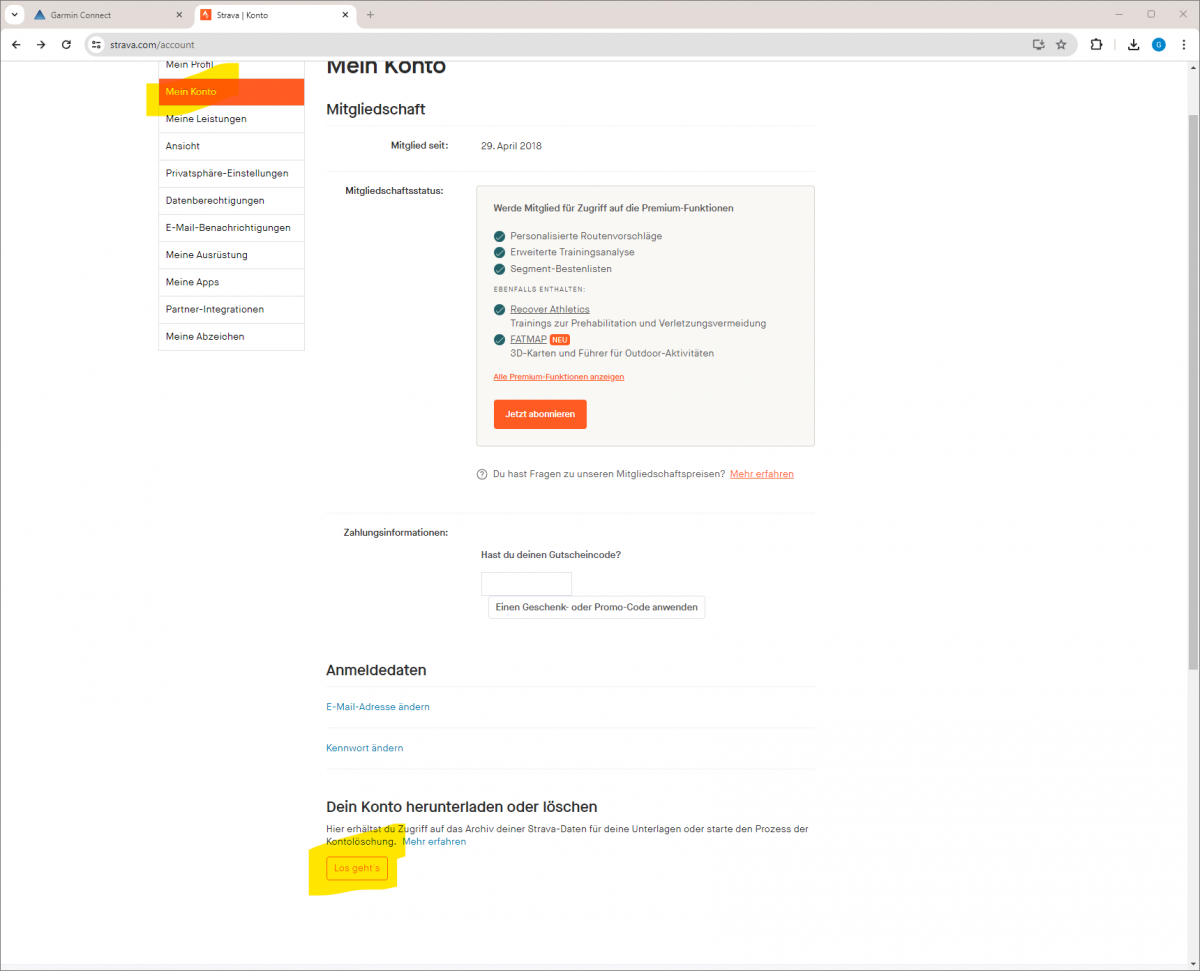Open the three-dot Chrome menu
This screenshot has width=1200, height=971.
point(1186,44)
